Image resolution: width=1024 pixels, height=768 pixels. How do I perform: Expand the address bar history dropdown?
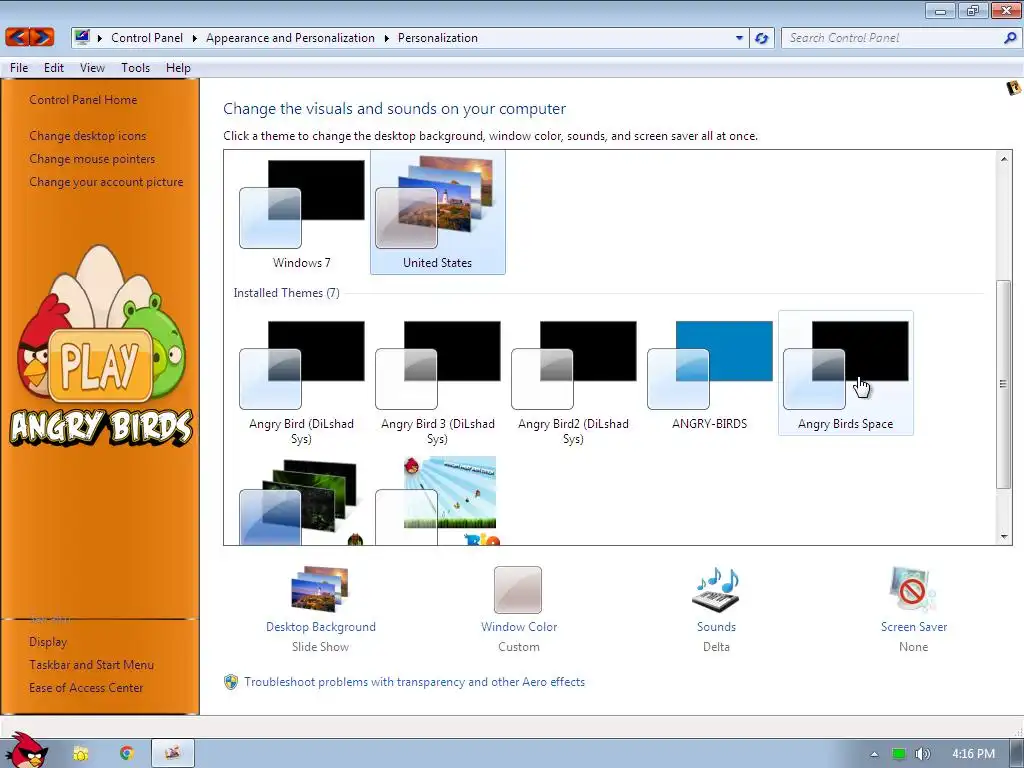point(739,38)
